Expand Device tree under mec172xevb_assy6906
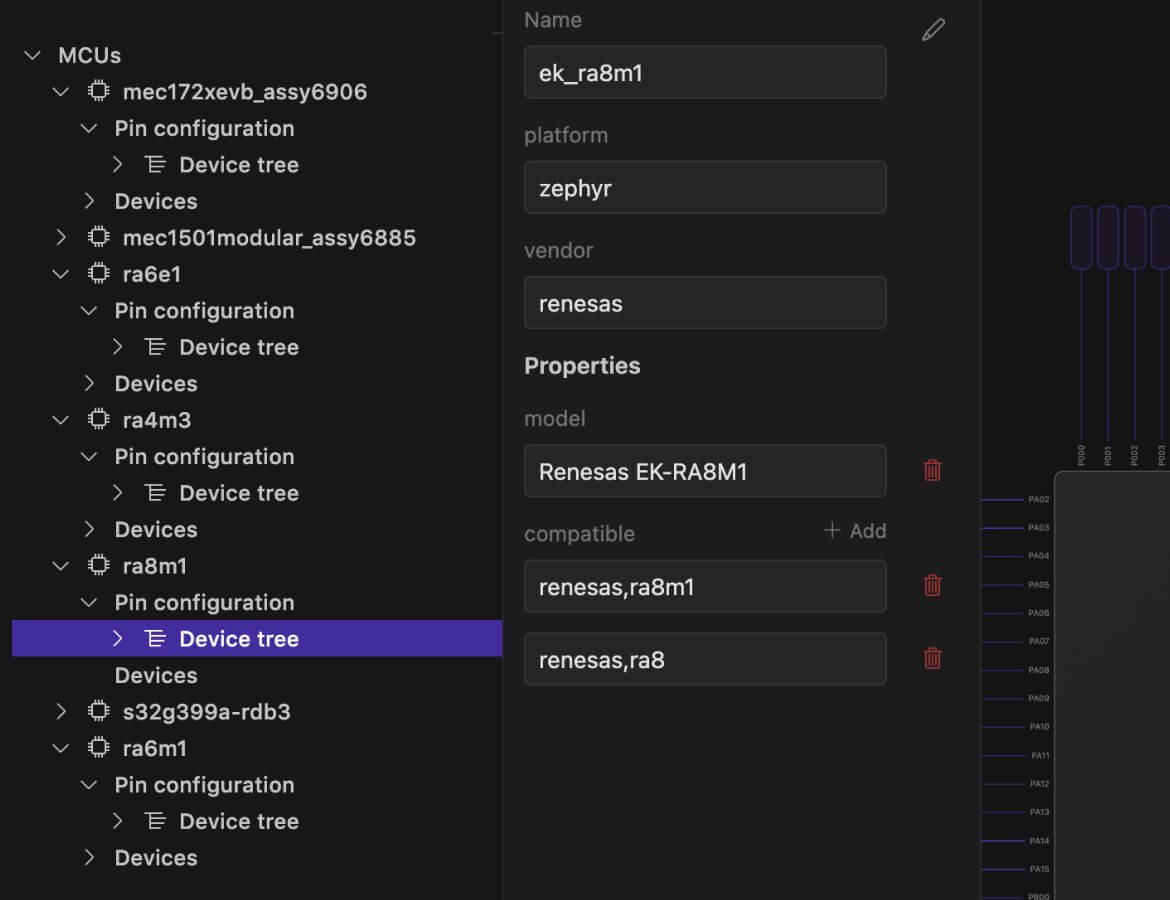This screenshot has height=900, width=1170. pyautogui.click(x=118, y=164)
